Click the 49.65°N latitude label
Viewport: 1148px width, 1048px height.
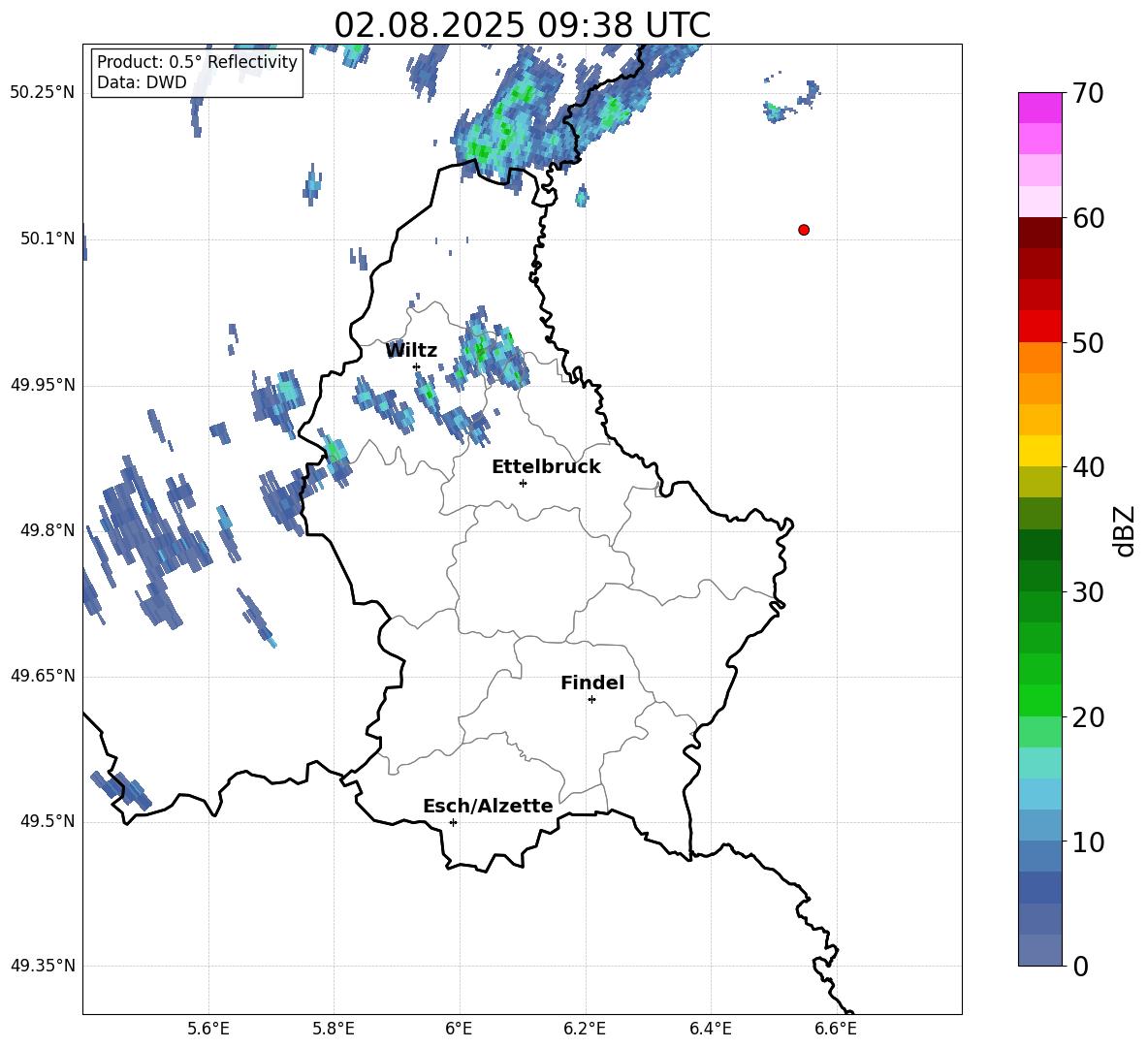(x=43, y=675)
